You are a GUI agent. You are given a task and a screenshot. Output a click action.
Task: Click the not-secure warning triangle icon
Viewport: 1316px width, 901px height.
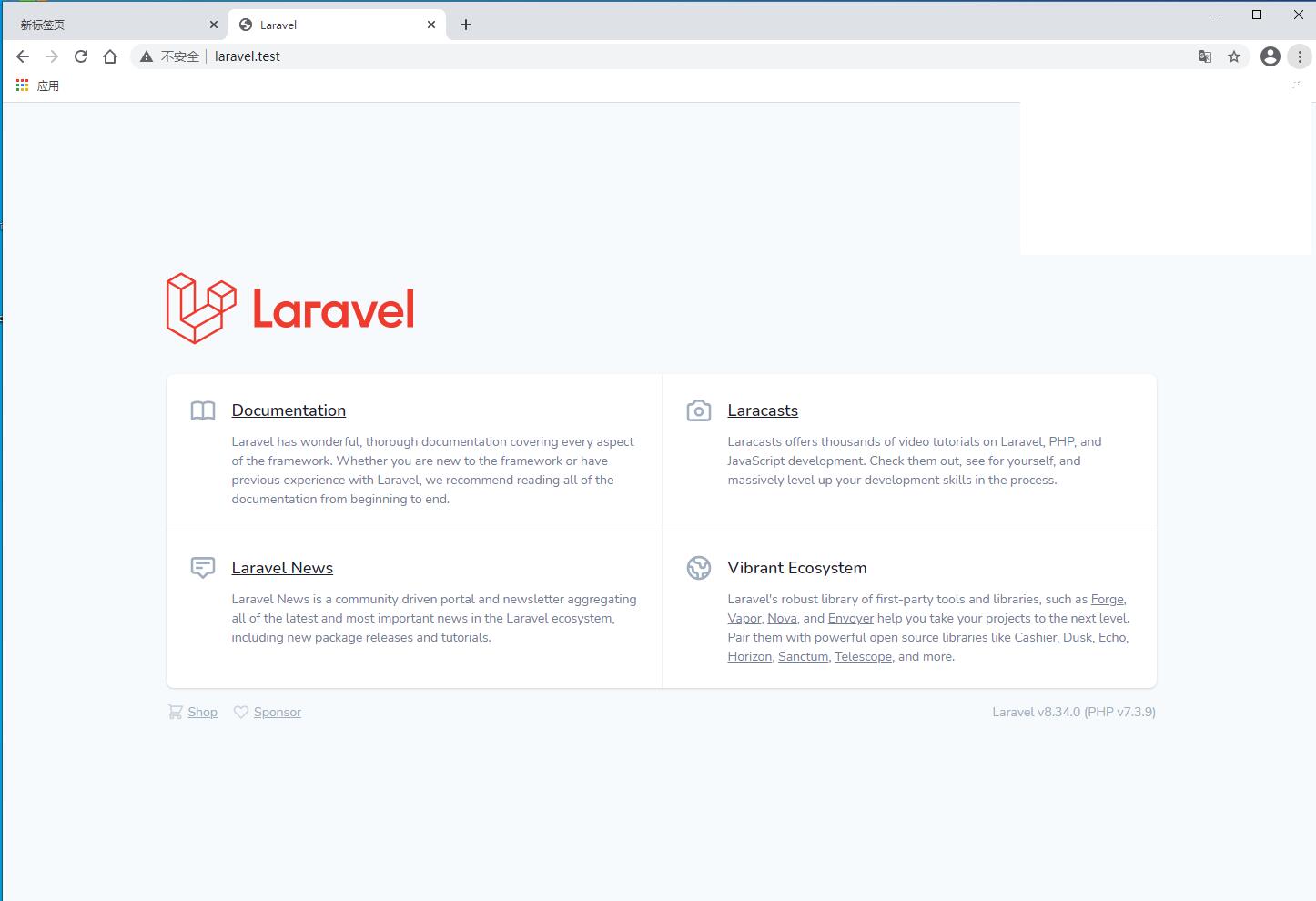[x=147, y=56]
